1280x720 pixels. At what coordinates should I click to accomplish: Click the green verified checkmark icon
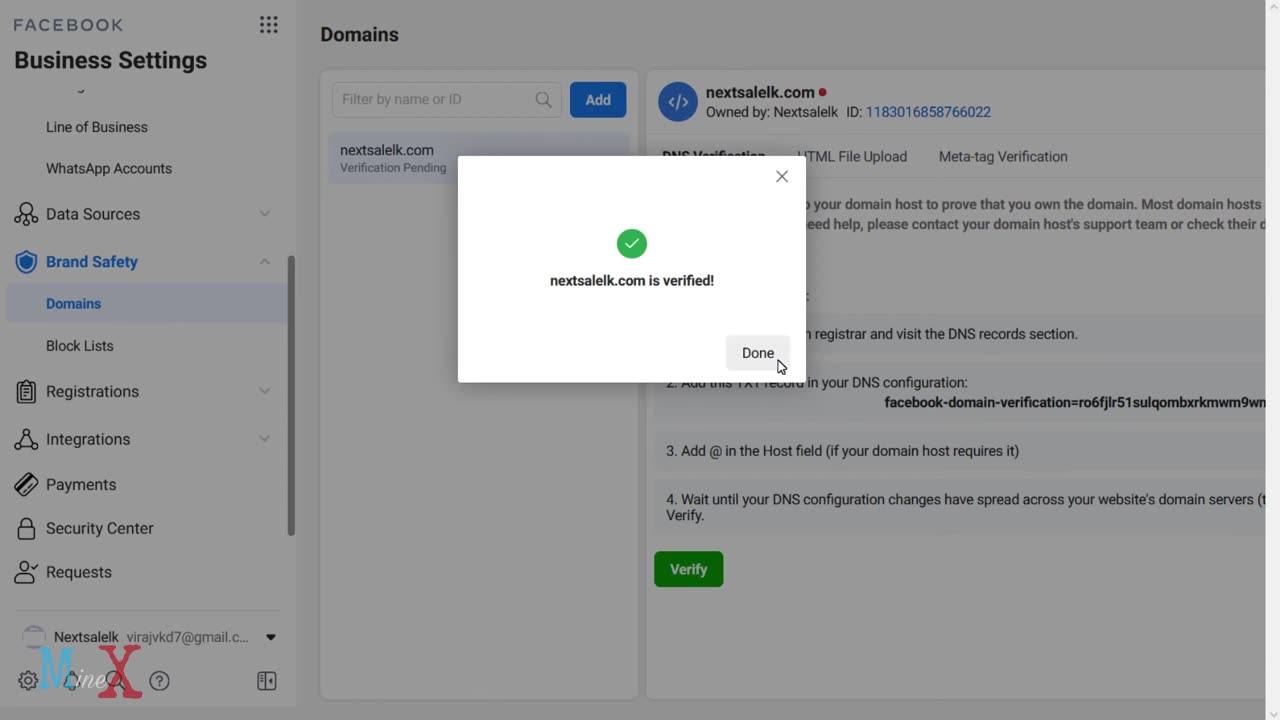(632, 244)
